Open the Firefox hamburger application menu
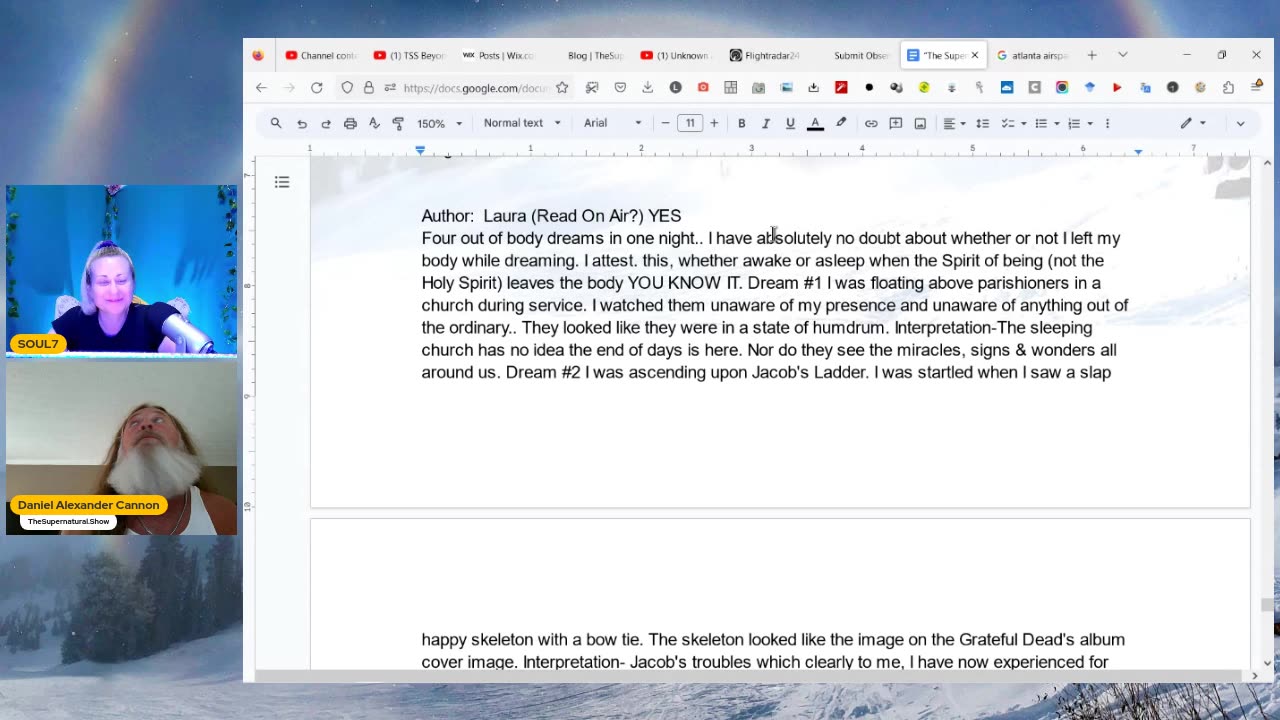This screenshot has width=1280, height=720. (1256, 88)
